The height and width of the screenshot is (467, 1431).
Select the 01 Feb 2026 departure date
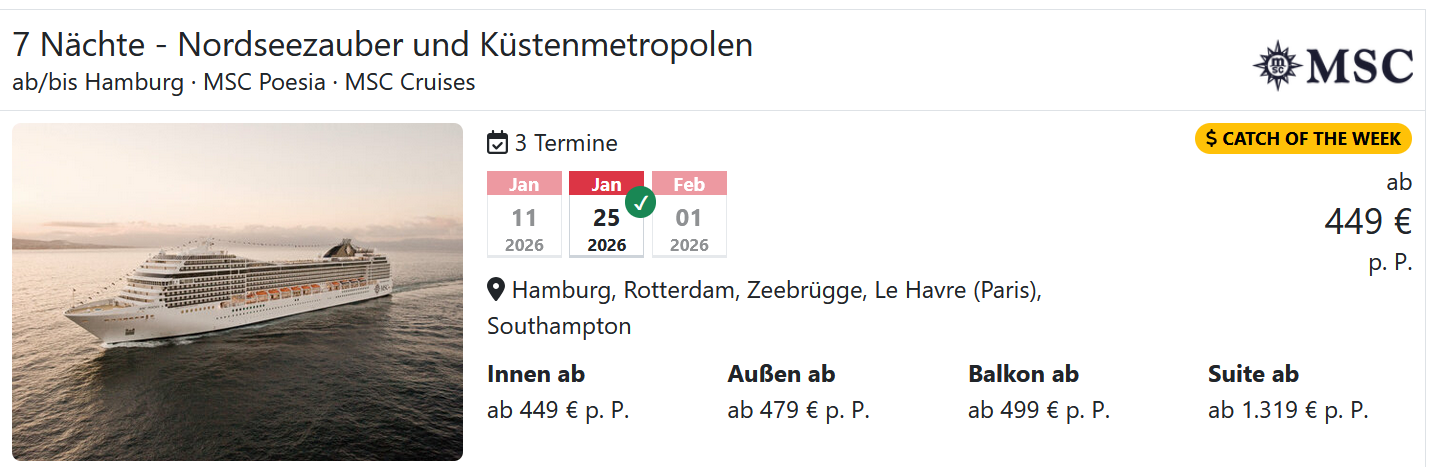point(689,214)
